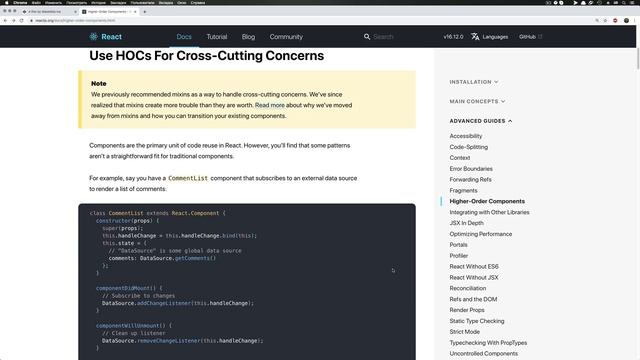Click the Languages translate icon
Image resolution: width=640 pixels, height=360 pixels.
[475, 37]
